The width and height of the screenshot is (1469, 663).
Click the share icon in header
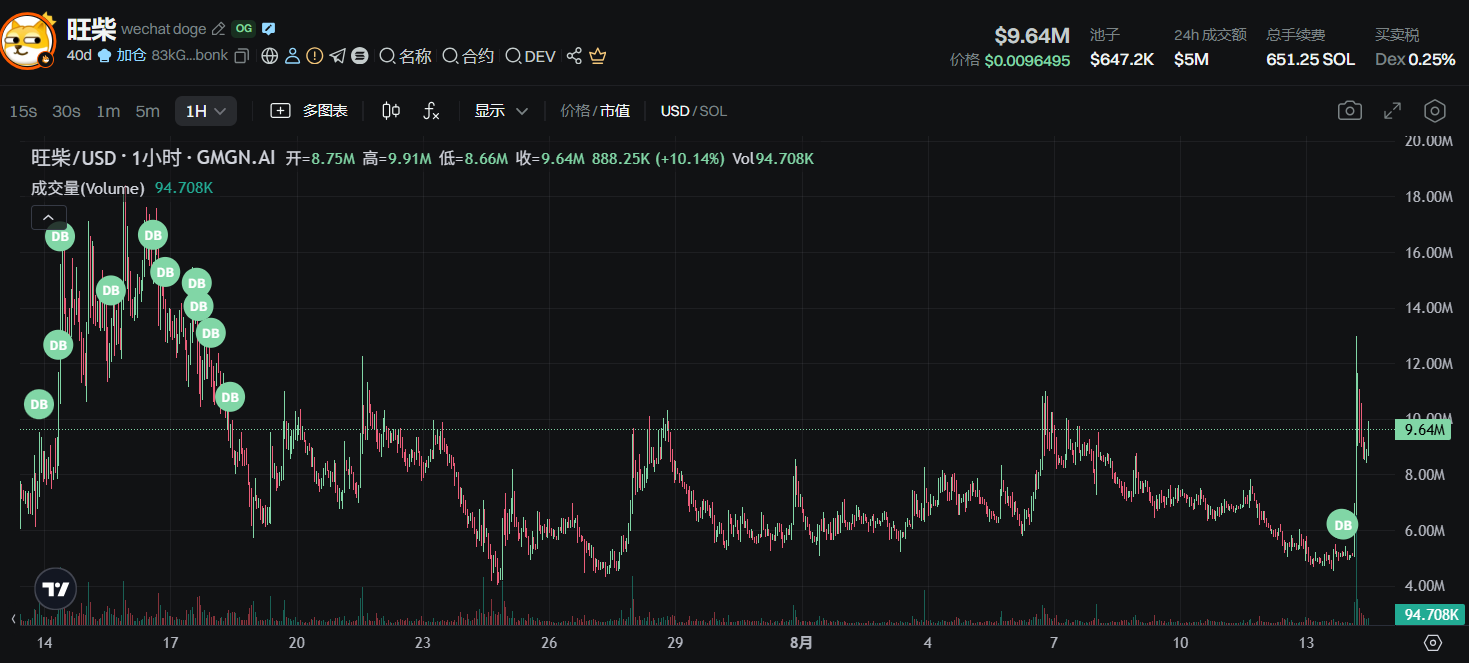574,56
